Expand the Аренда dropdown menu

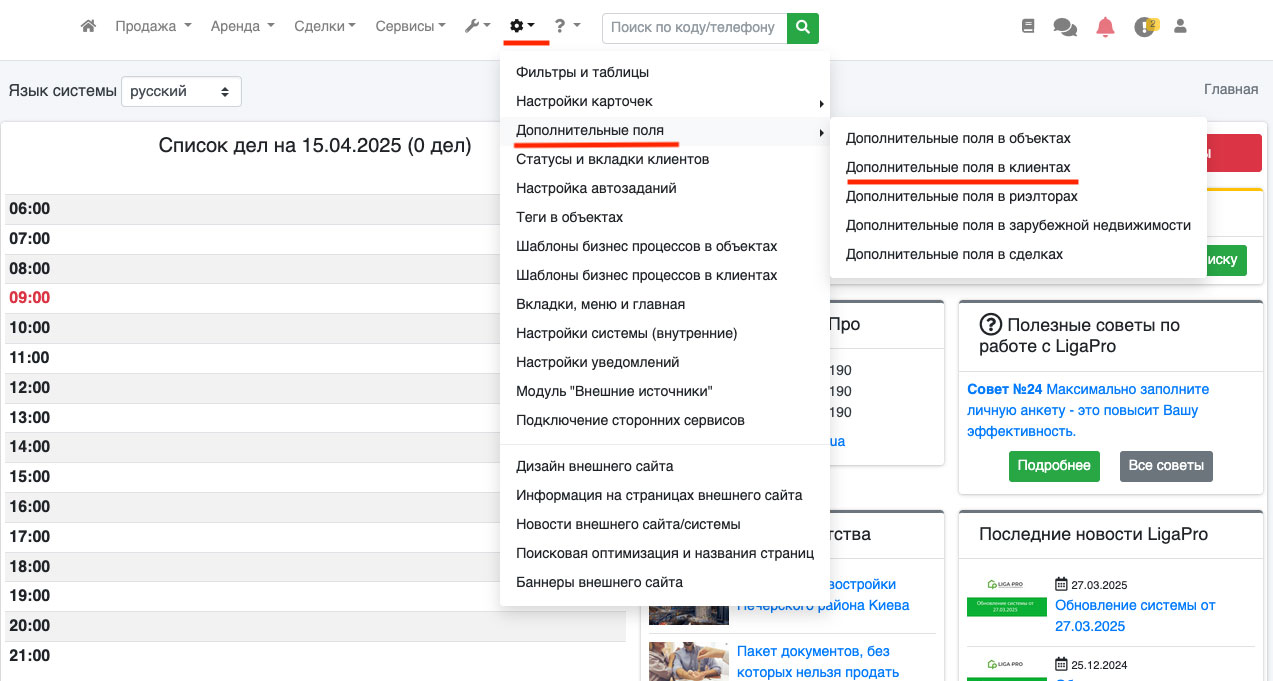242,27
